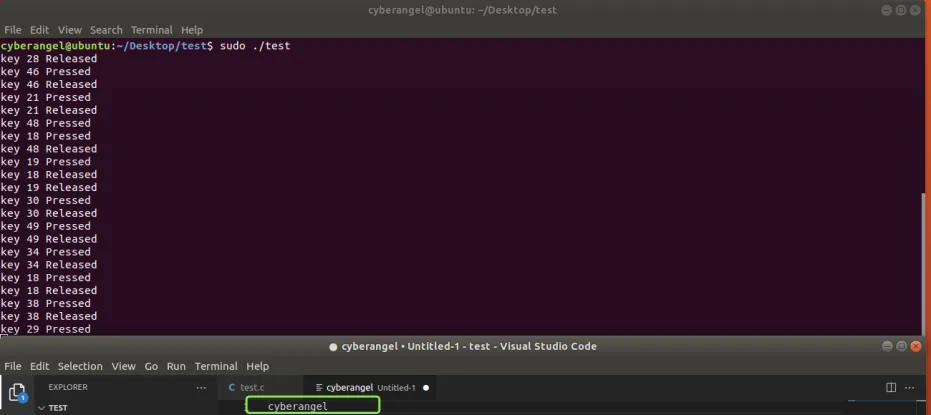Minimize the terminal window

point(886,10)
